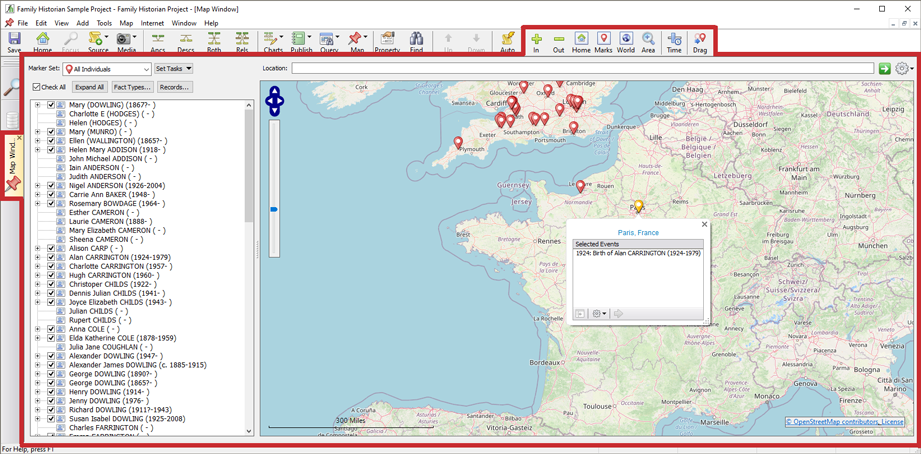Click the Plymouth map marker
The image size is (921, 454).
[458, 143]
